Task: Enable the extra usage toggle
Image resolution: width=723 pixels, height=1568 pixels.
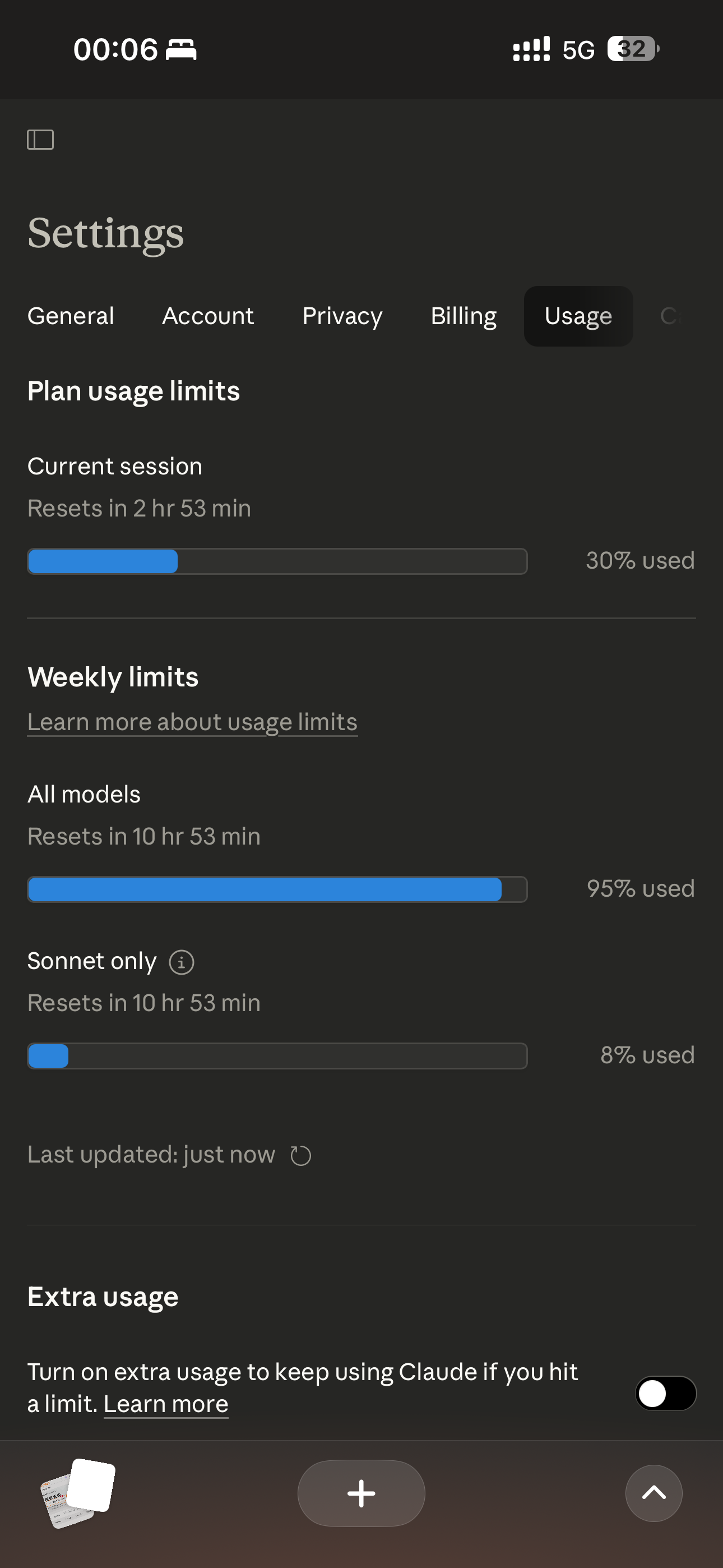Action: (665, 1392)
